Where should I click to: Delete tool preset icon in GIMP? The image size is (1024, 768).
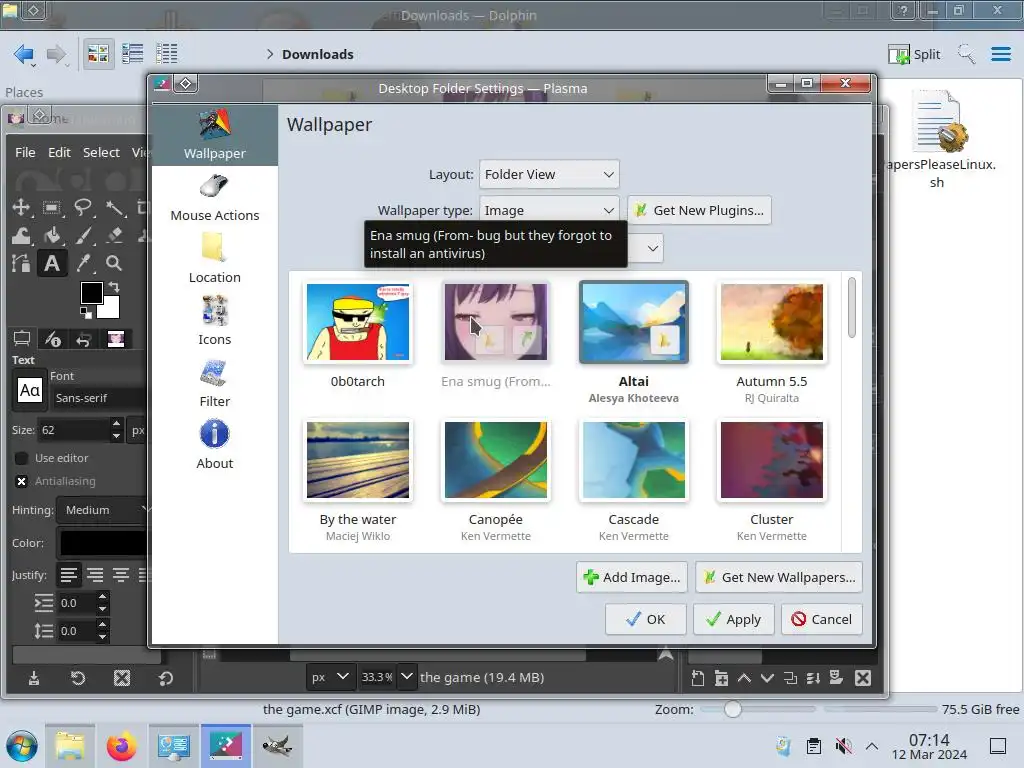coord(121,679)
